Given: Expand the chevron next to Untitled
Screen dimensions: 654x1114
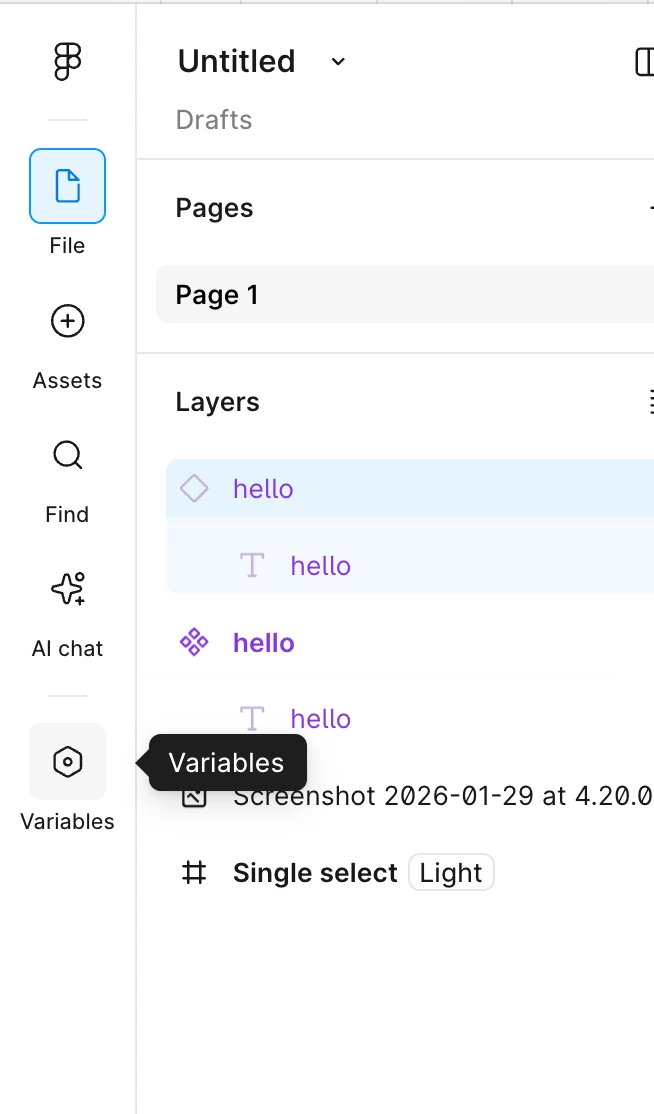Looking at the screenshot, I should (x=338, y=62).
